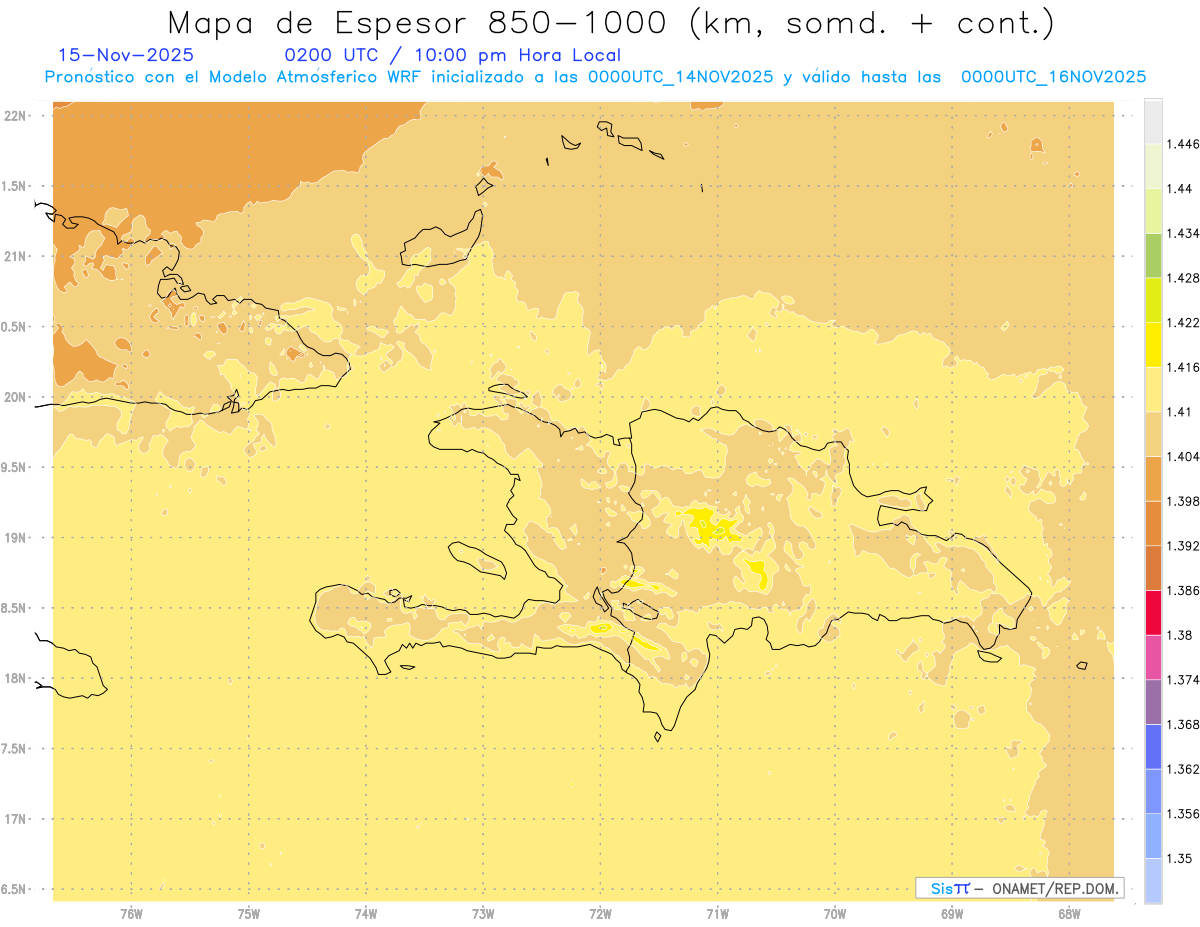Click the '0000UTC_16NOV2025' valid-until timestamp
The image size is (1200, 927).
click(x=1053, y=77)
